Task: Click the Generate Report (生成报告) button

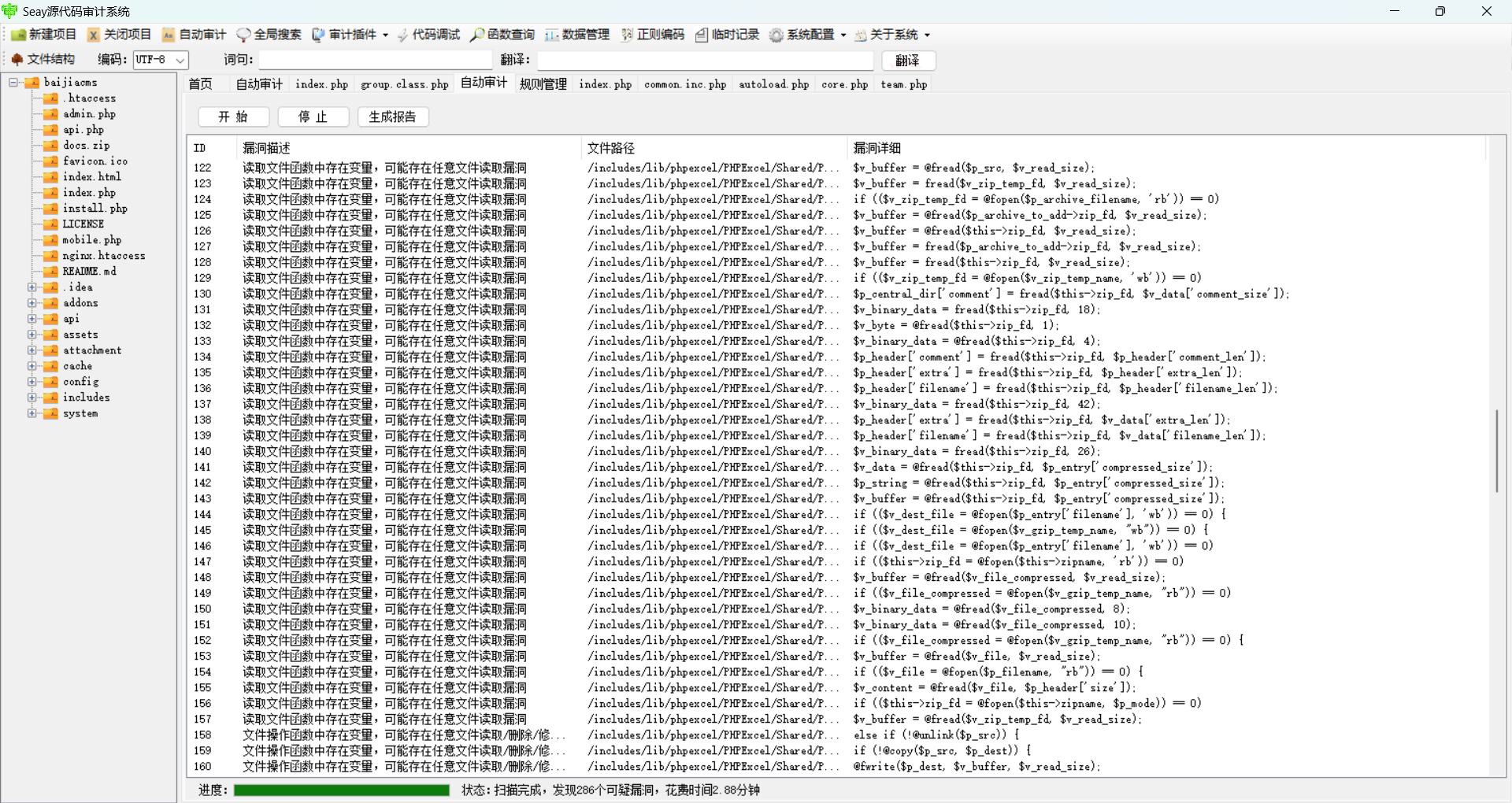Action: 392,117
